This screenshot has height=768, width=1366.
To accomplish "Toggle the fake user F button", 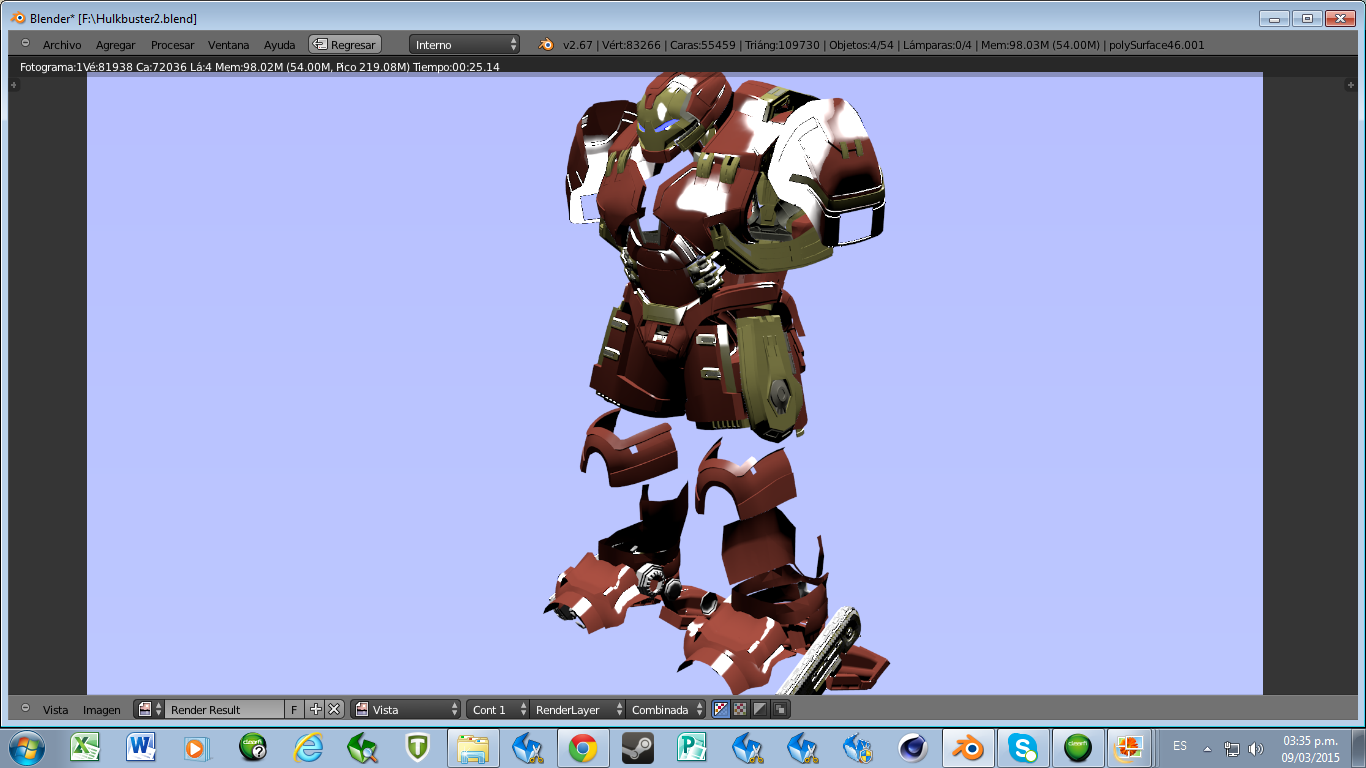I will coord(294,709).
